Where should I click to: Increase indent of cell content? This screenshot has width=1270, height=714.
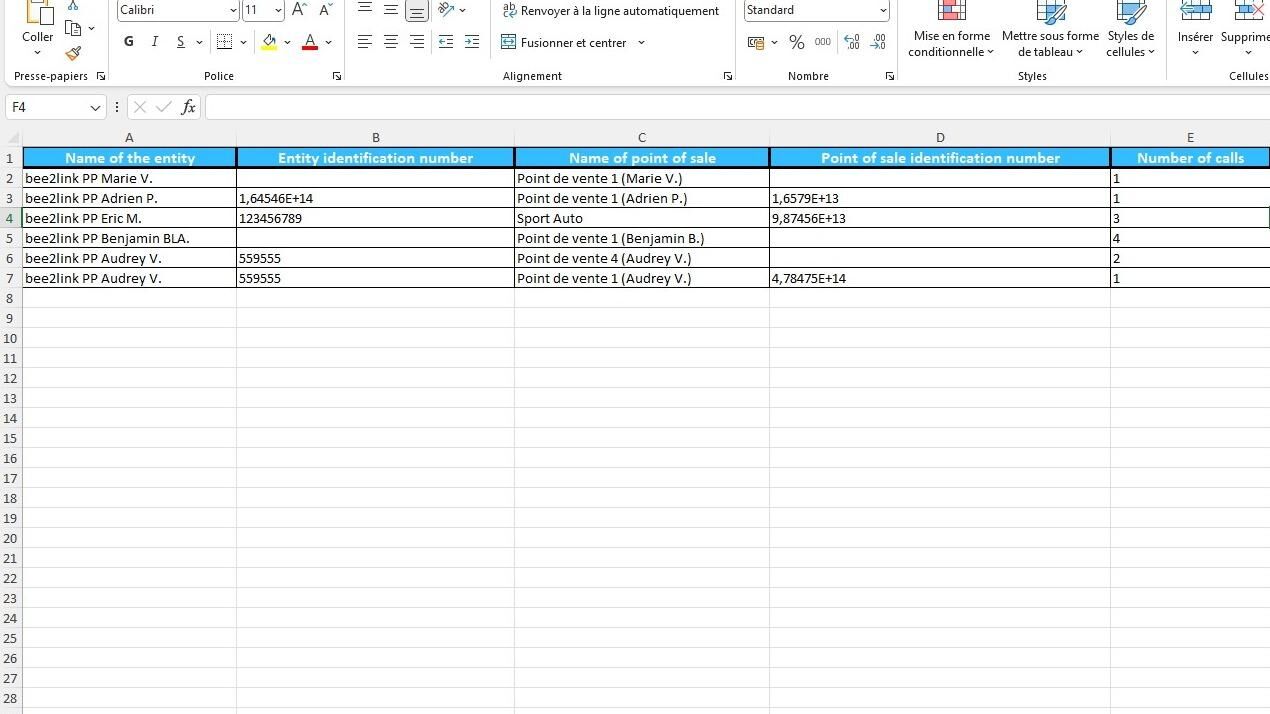[472, 42]
